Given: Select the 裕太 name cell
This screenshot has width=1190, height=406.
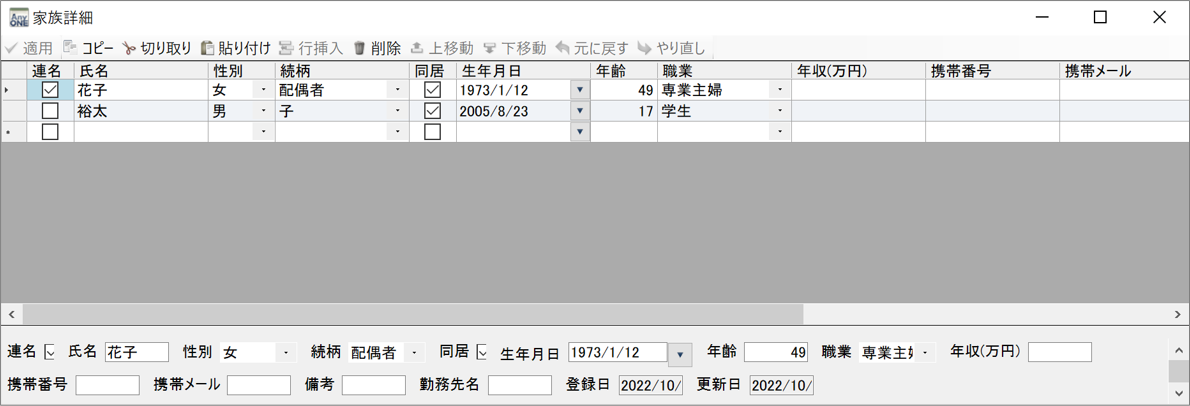Looking at the screenshot, I should point(141,111).
